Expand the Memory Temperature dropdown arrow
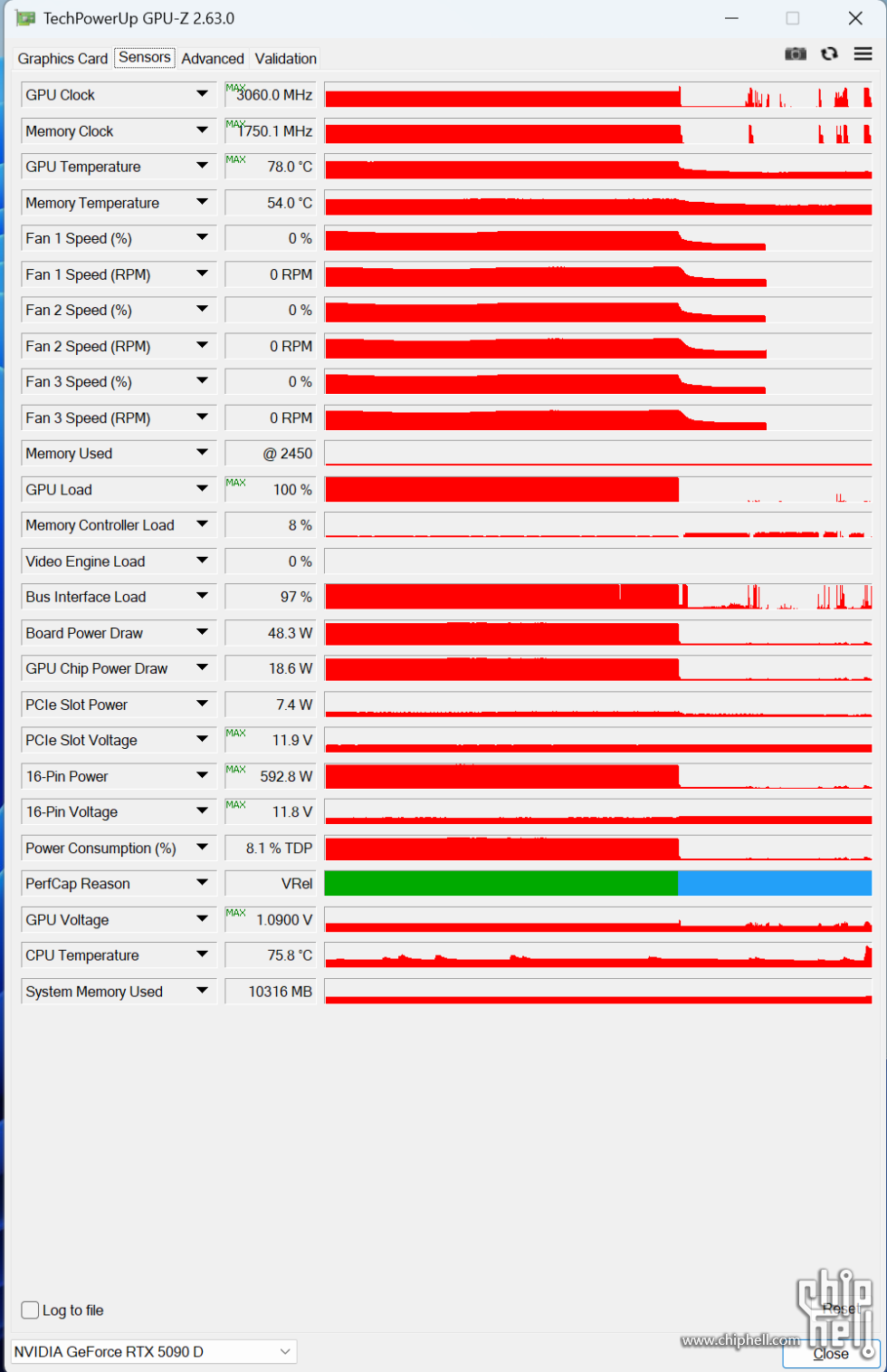 202,203
